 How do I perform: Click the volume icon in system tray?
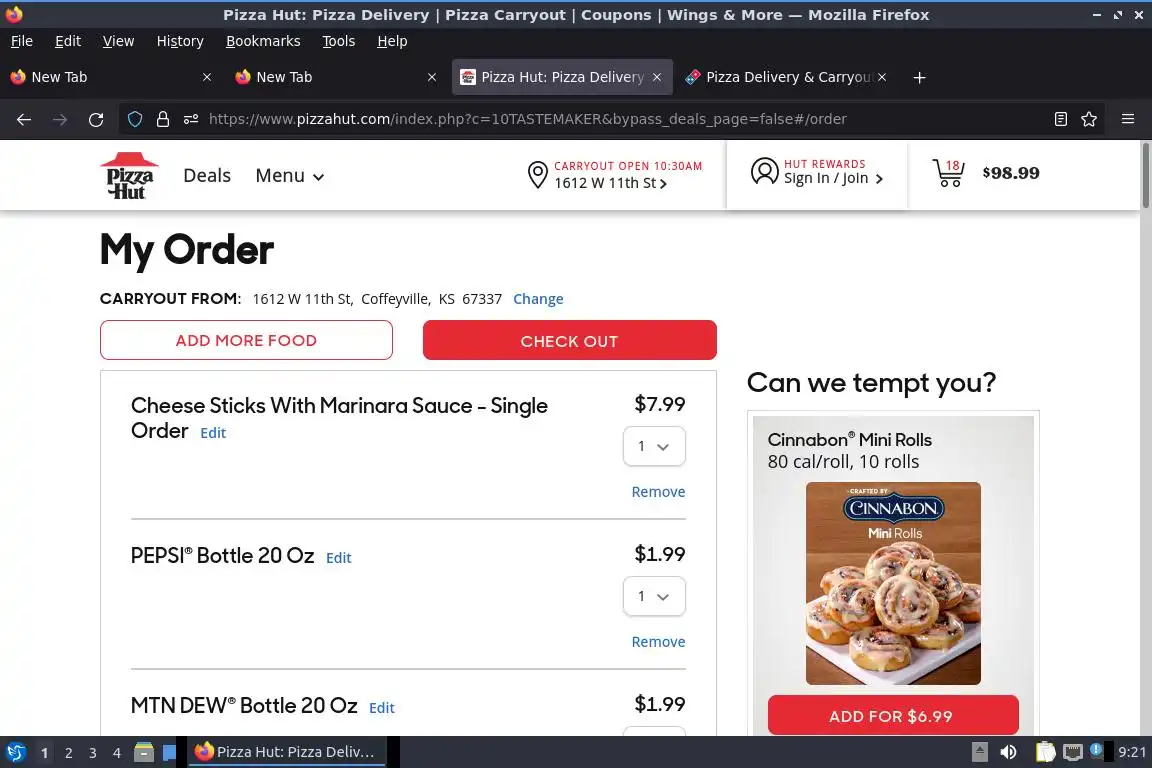1008,752
